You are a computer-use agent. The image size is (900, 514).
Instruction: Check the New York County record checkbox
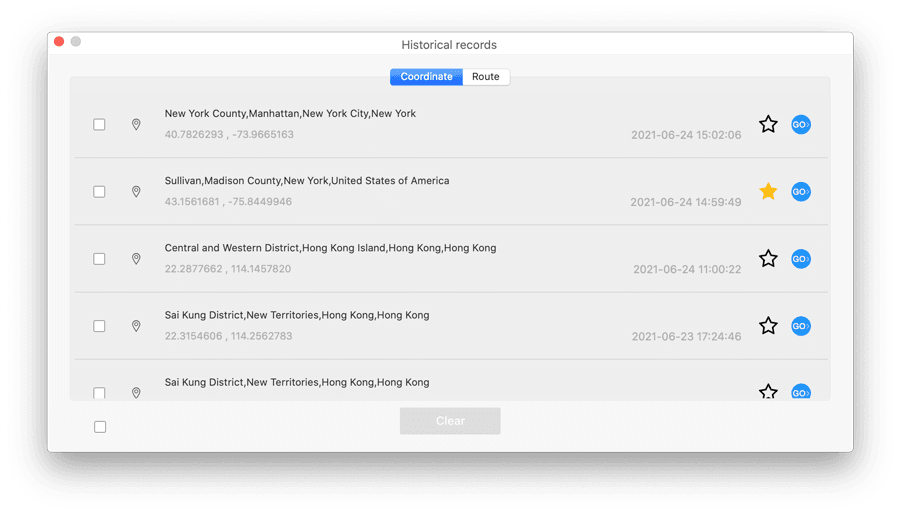pyautogui.click(x=99, y=124)
